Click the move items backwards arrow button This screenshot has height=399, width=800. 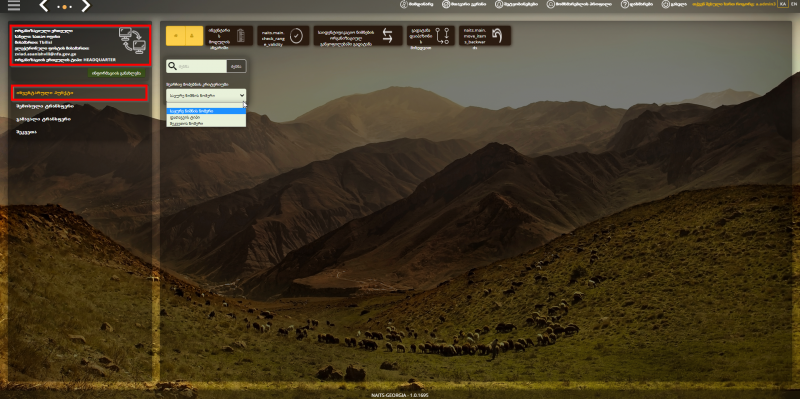click(x=484, y=36)
